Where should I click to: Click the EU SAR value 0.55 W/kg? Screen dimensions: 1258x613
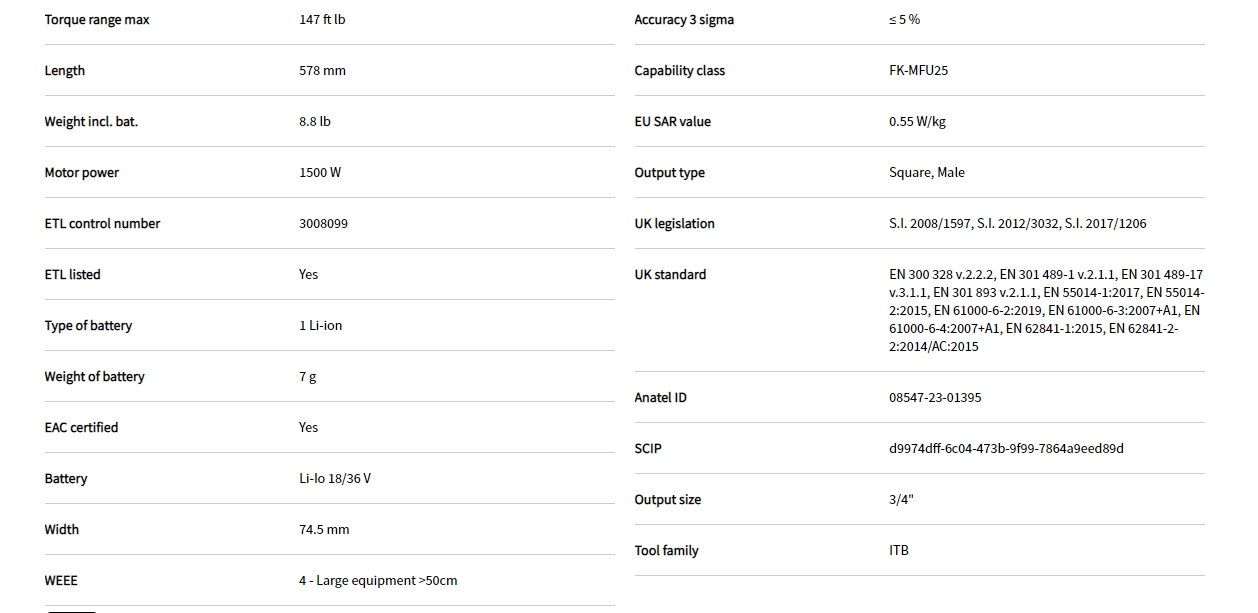(x=917, y=122)
